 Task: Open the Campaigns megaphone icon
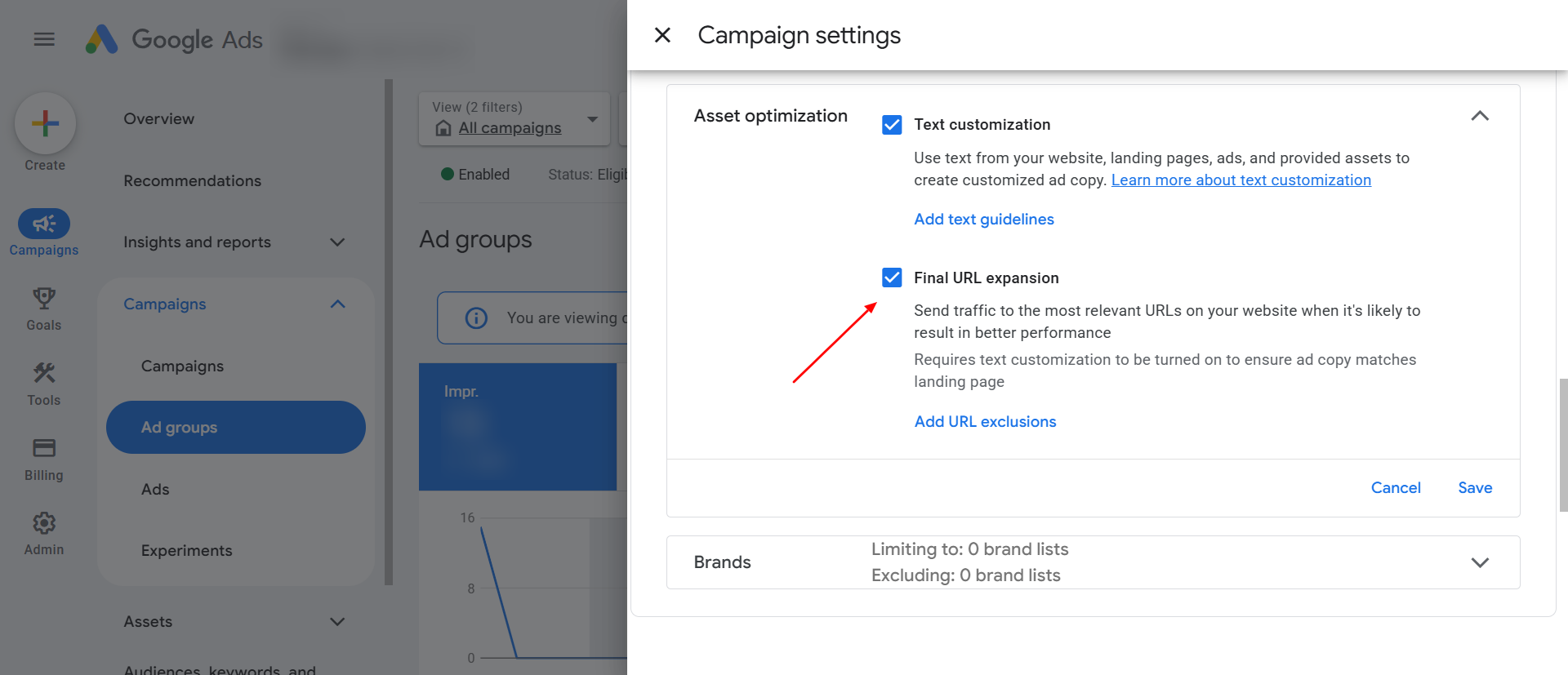[x=44, y=224]
